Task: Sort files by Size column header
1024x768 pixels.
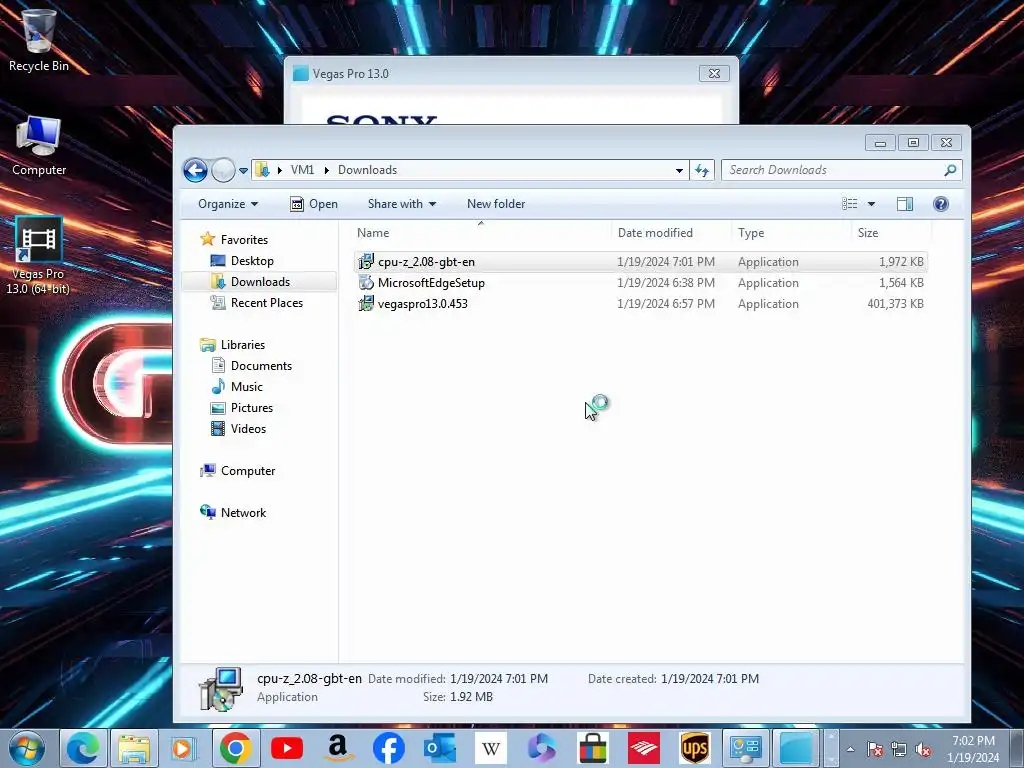Action: pyautogui.click(x=891, y=232)
